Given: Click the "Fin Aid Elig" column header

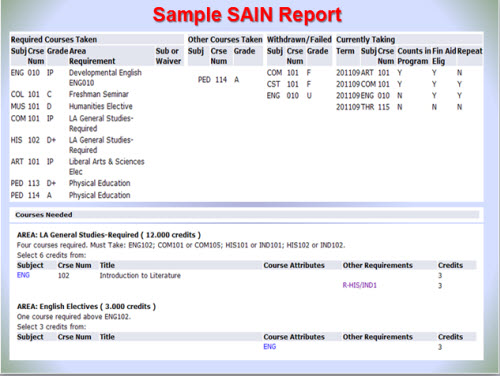Looking at the screenshot, I should tap(444, 56).
